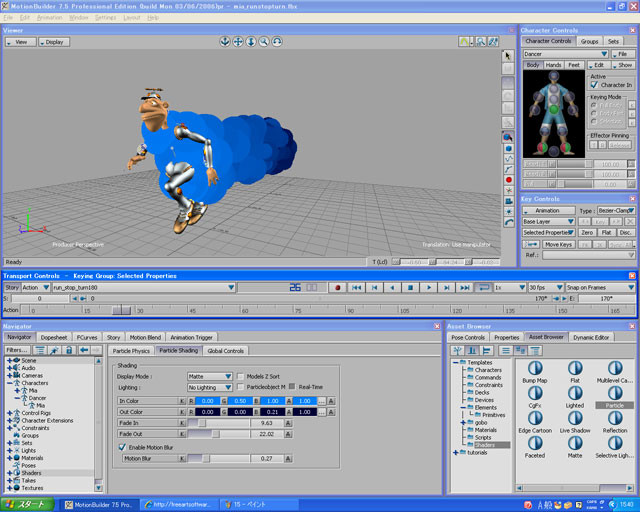This screenshot has height=512, width=640.
Task: Open the Base Layer dropdown
Action: (x=549, y=221)
